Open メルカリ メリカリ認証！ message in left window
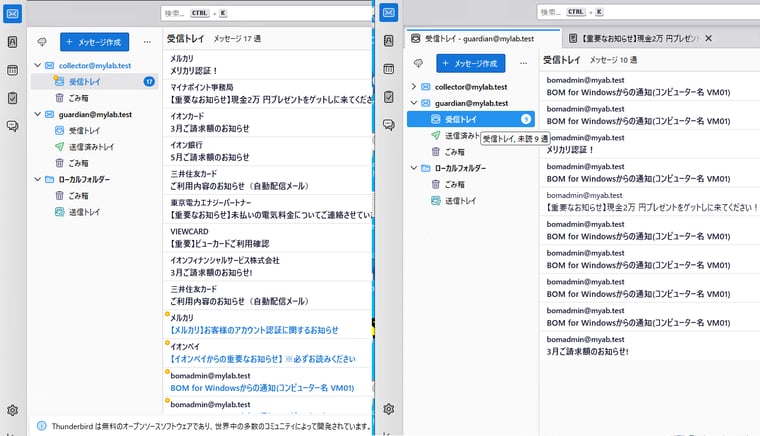The height and width of the screenshot is (436, 760). [268, 64]
